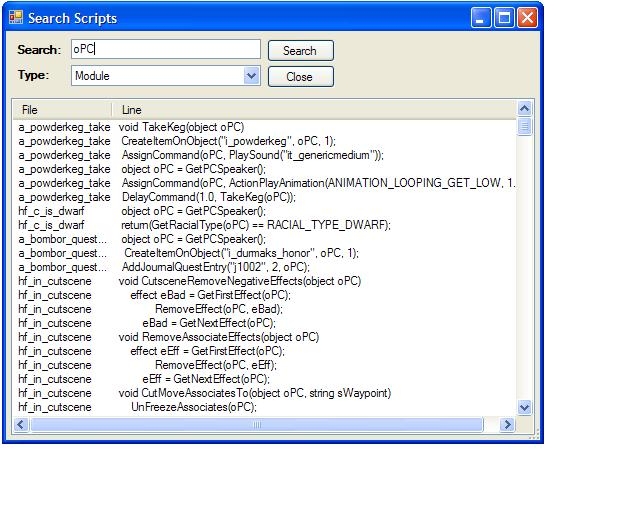Sort results by the File column header
Viewport: 640px width, 512px height.
62,109
